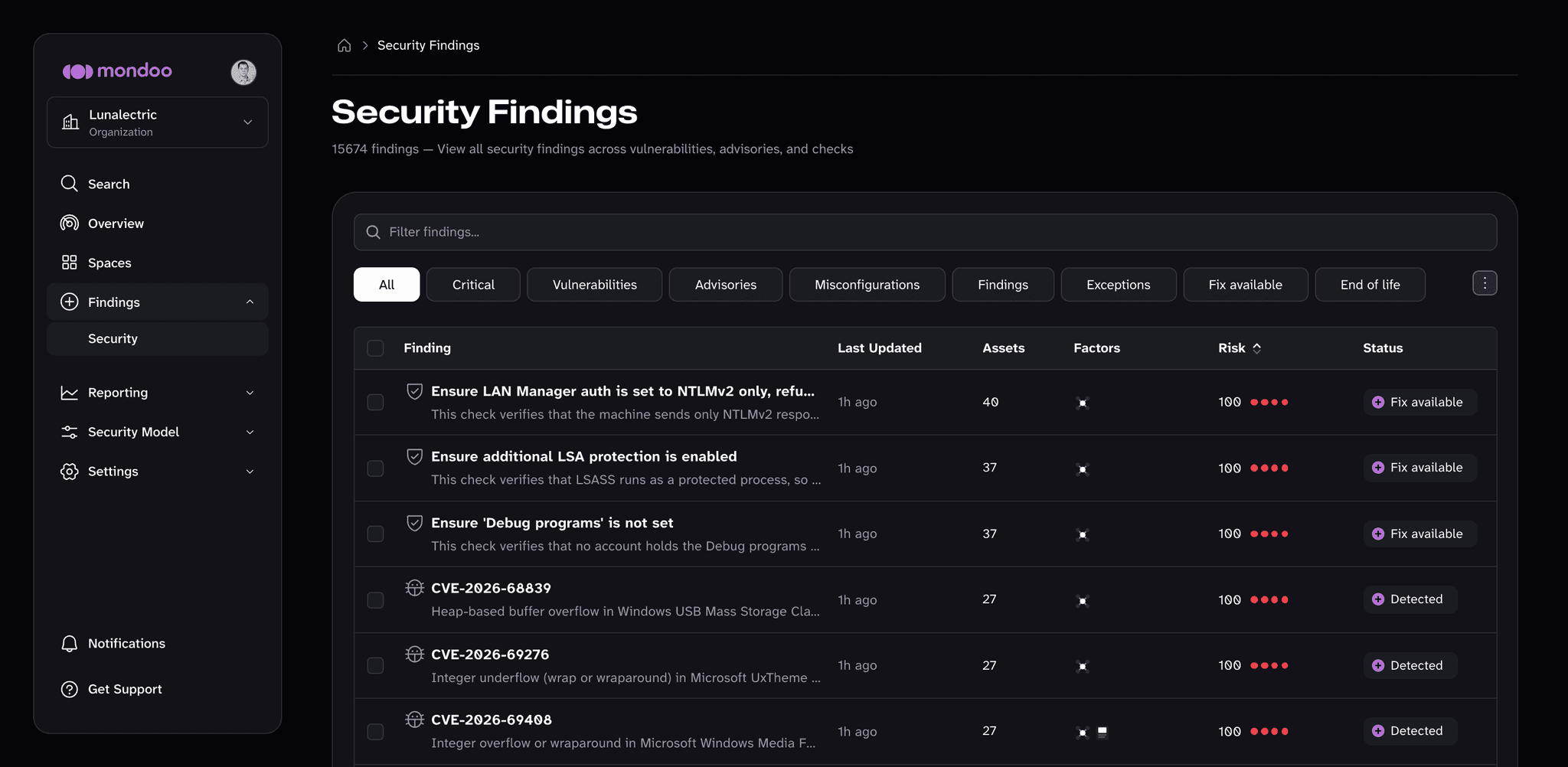
Task: Click the factor icon in the LAN Manager row
Action: click(x=1083, y=403)
